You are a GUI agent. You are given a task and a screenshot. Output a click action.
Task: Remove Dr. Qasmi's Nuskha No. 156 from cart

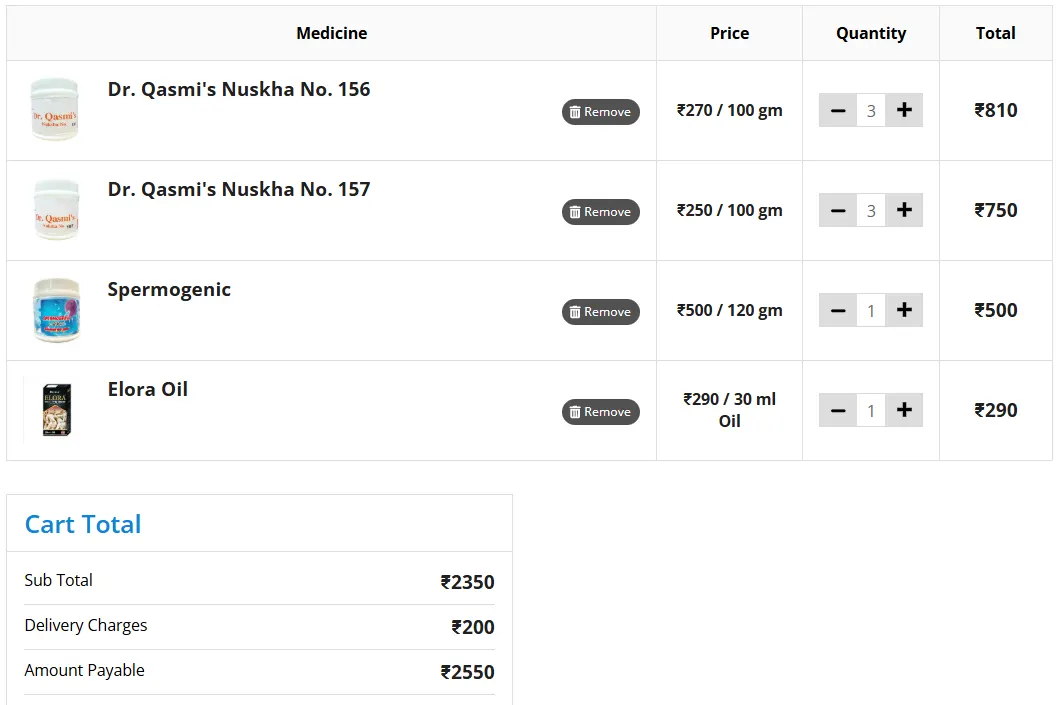coord(600,112)
